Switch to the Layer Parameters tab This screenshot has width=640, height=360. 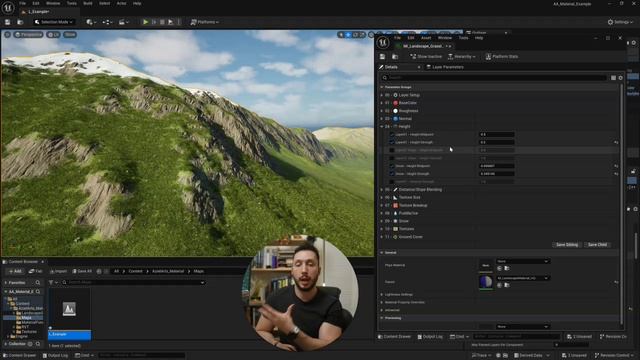[x=444, y=67]
